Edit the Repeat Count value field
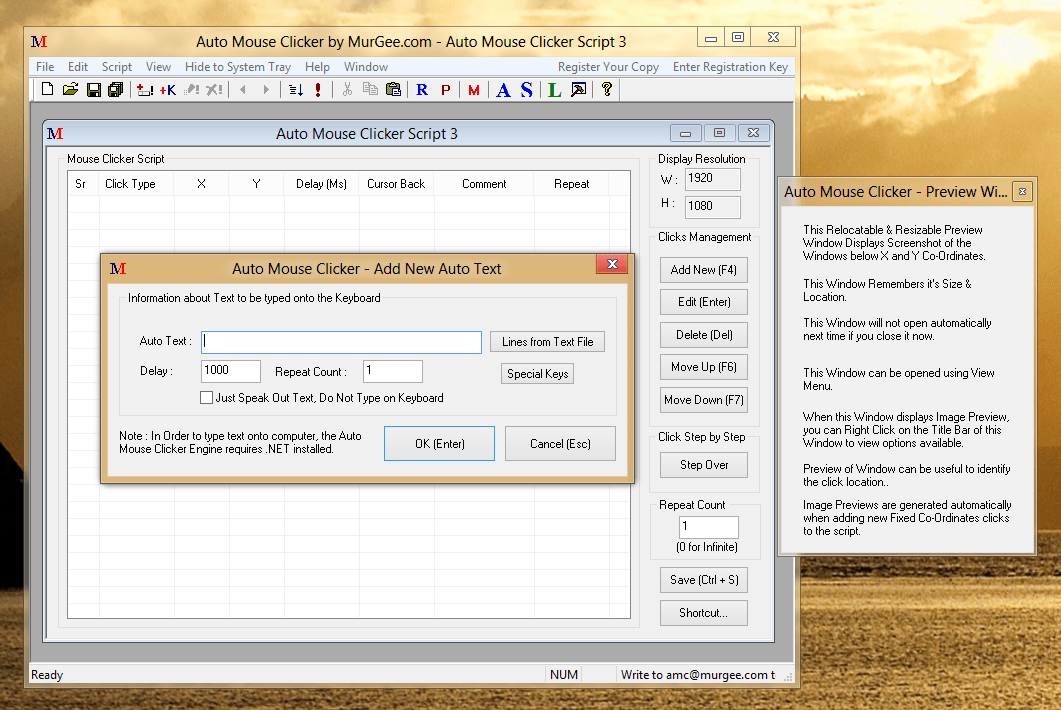1061x710 pixels. [x=392, y=370]
